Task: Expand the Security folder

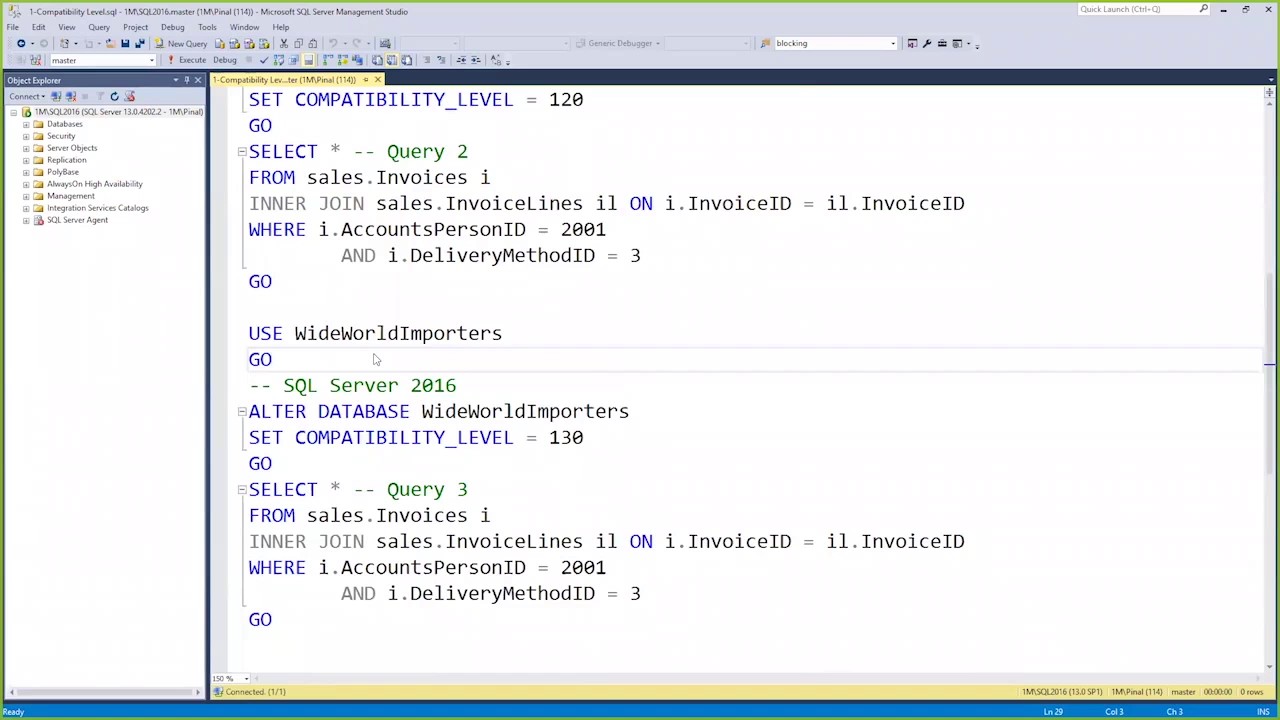Action: coord(26,136)
